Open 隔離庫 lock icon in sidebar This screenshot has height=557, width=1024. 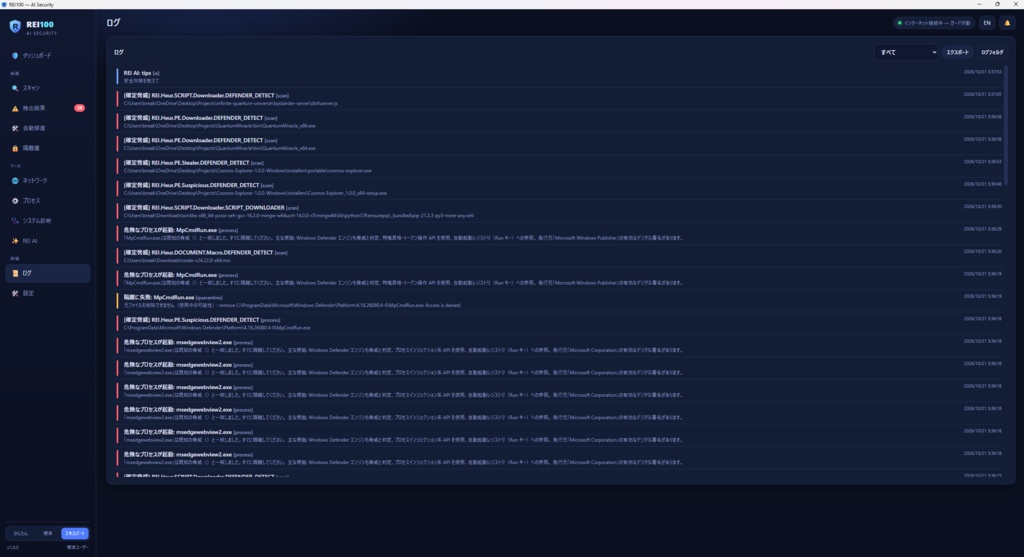pyautogui.click(x=15, y=148)
